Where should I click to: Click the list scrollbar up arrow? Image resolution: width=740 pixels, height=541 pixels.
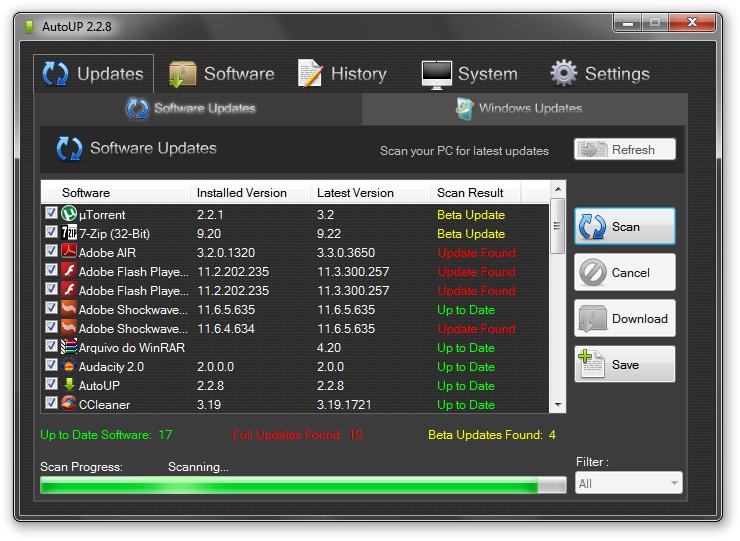(558, 189)
